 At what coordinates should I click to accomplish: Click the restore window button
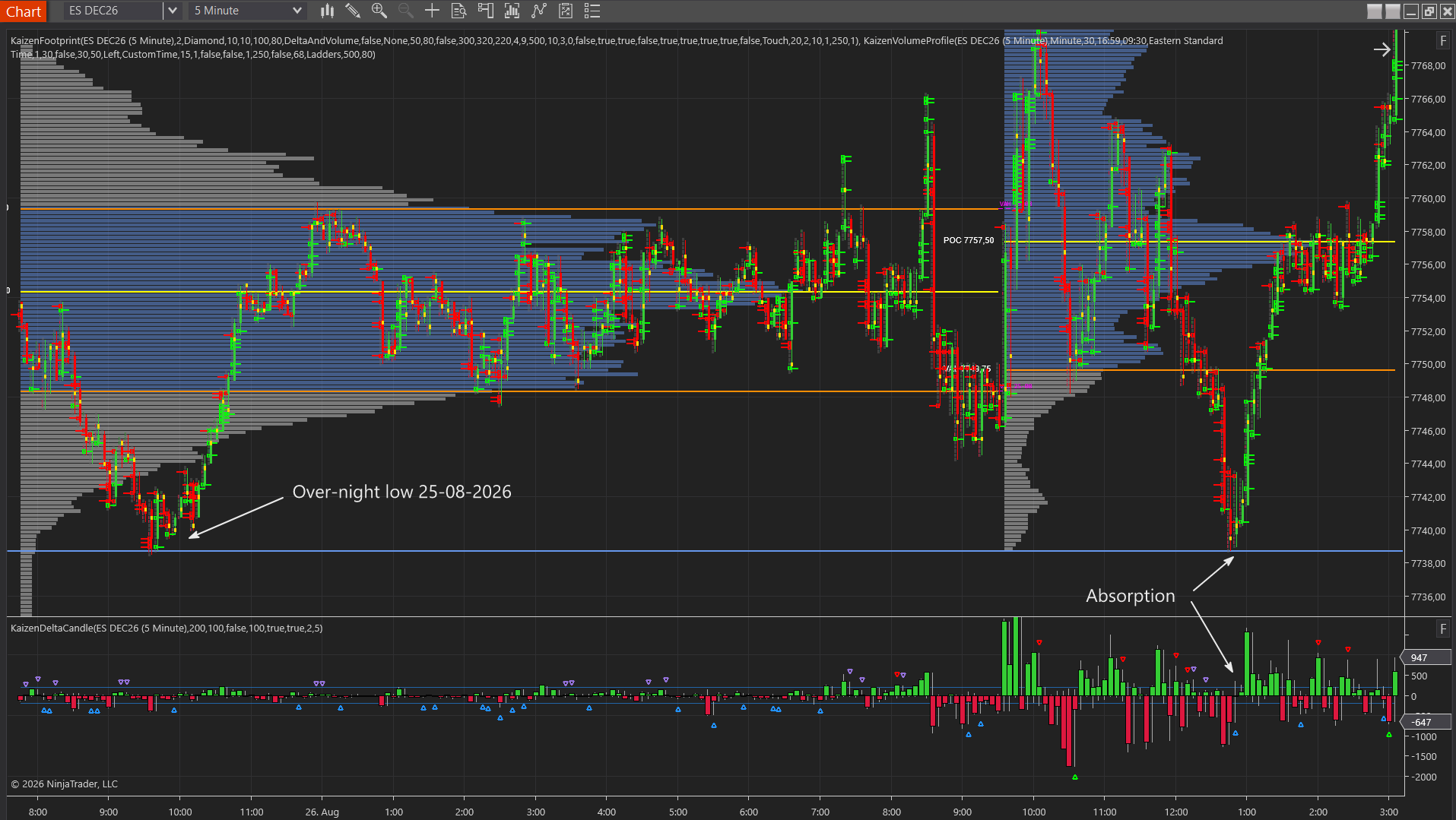1429,11
